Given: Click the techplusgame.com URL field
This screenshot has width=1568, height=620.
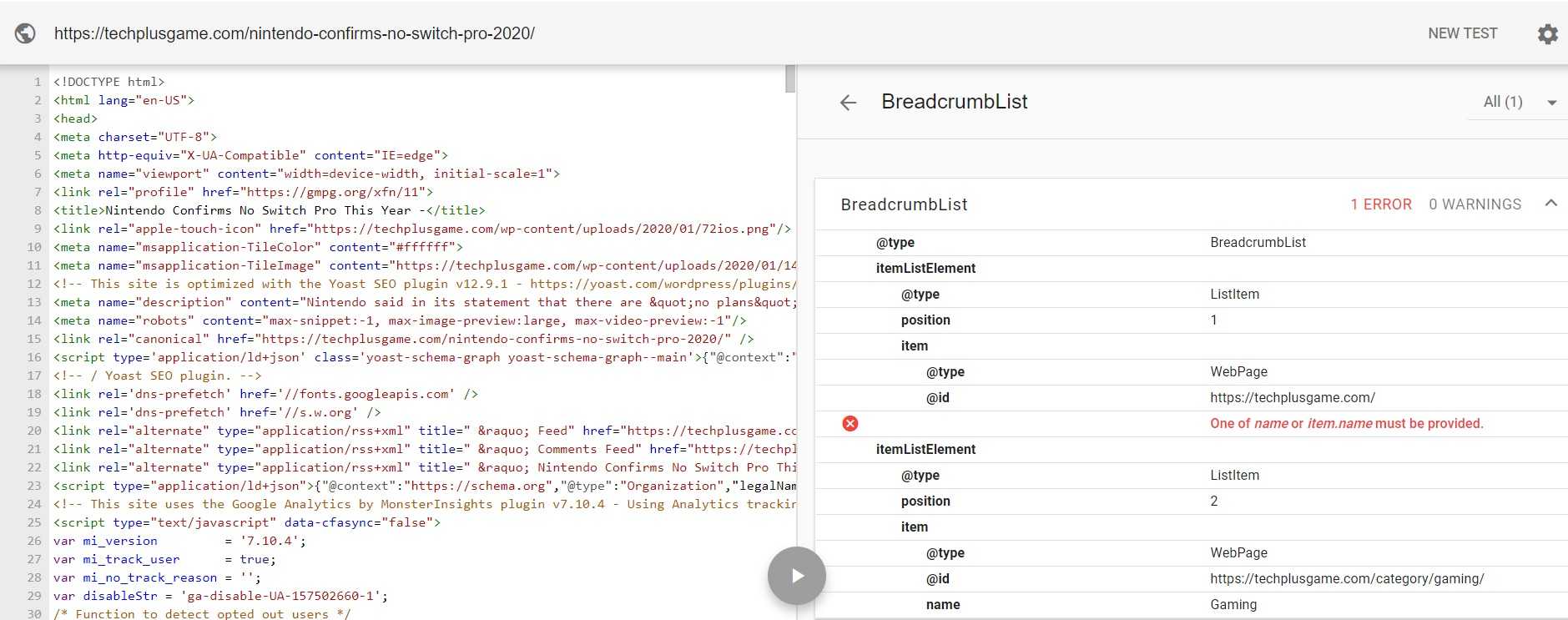Looking at the screenshot, I should click(295, 33).
